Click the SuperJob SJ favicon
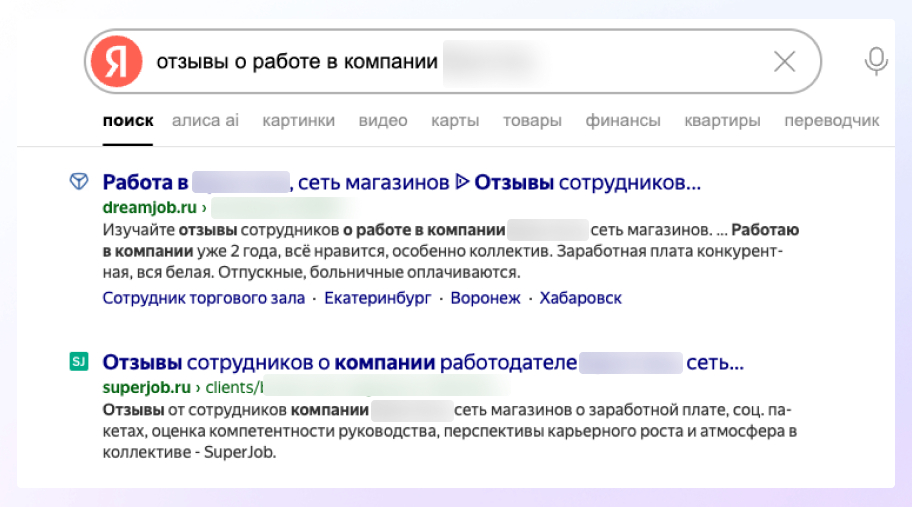Image resolution: width=912 pixels, height=507 pixels. tap(78, 362)
